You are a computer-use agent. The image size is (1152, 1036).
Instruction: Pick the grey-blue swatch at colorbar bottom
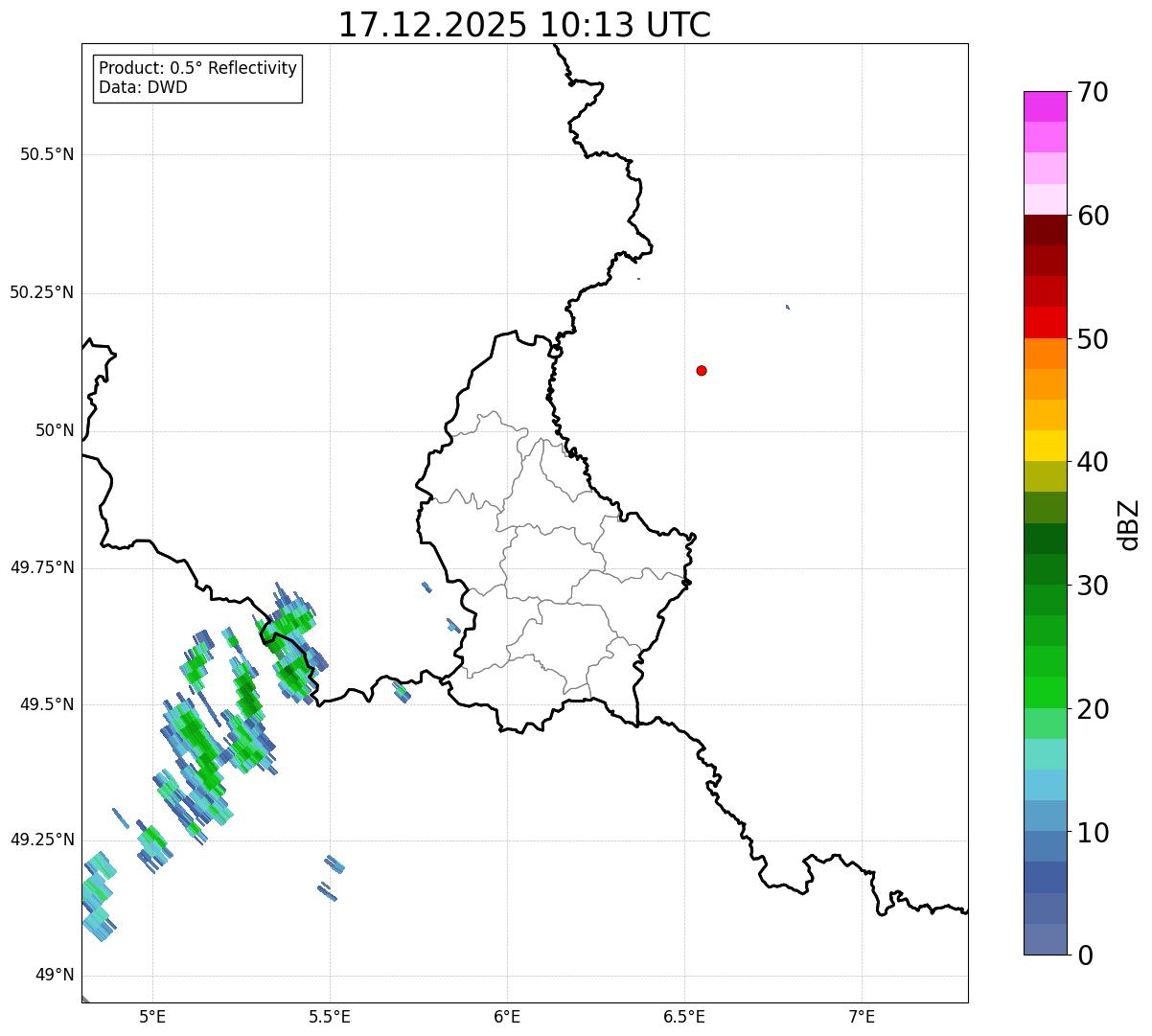click(x=1045, y=939)
